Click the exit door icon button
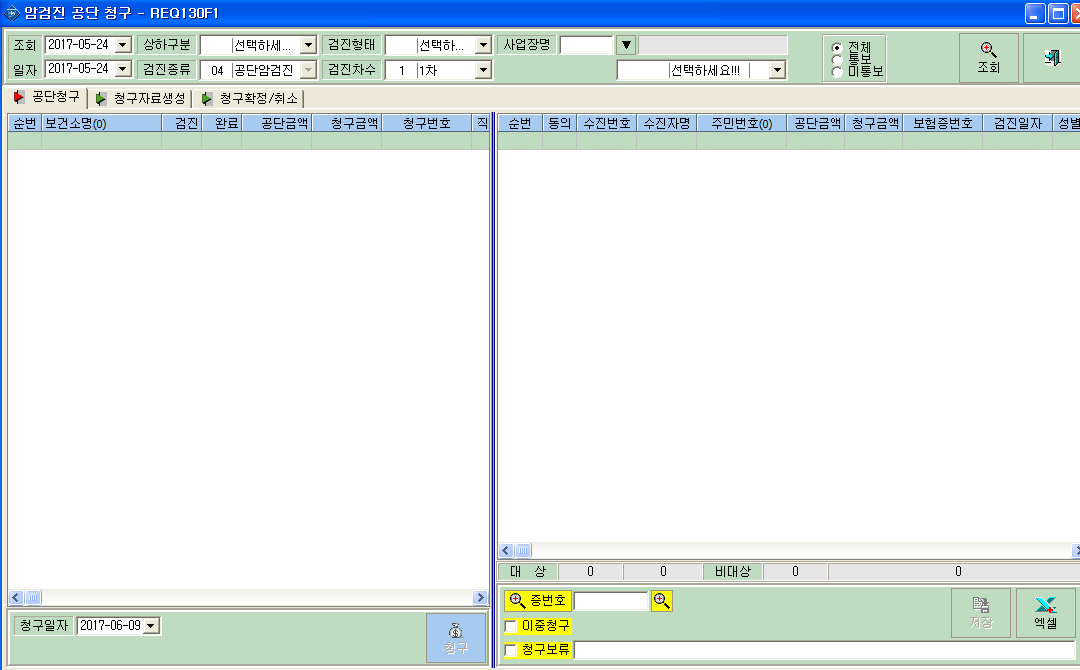This screenshot has width=1080, height=670. click(1052, 58)
